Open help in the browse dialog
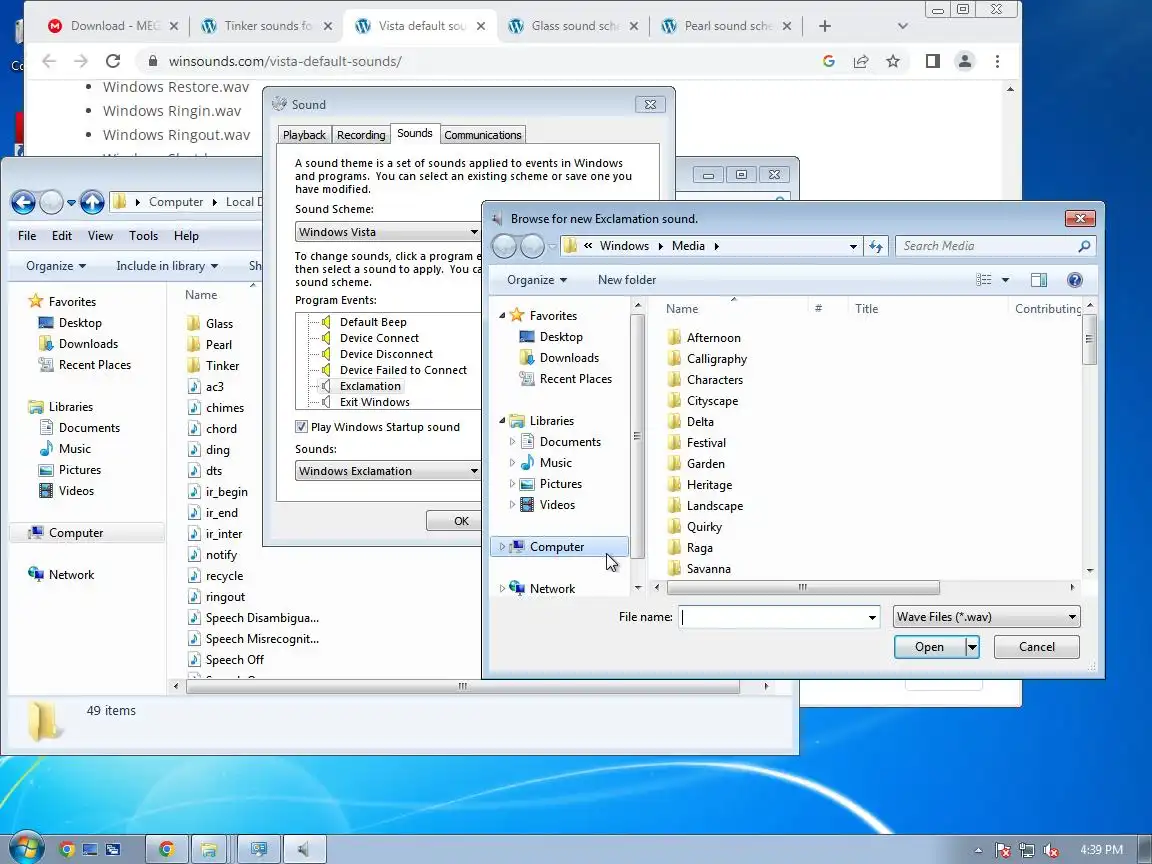The width and height of the screenshot is (1152, 864). pyautogui.click(x=1074, y=280)
